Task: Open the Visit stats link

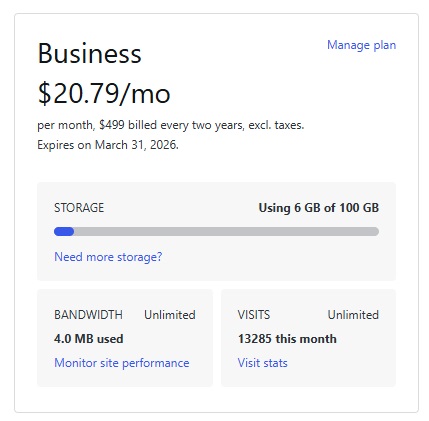Action: point(262,363)
